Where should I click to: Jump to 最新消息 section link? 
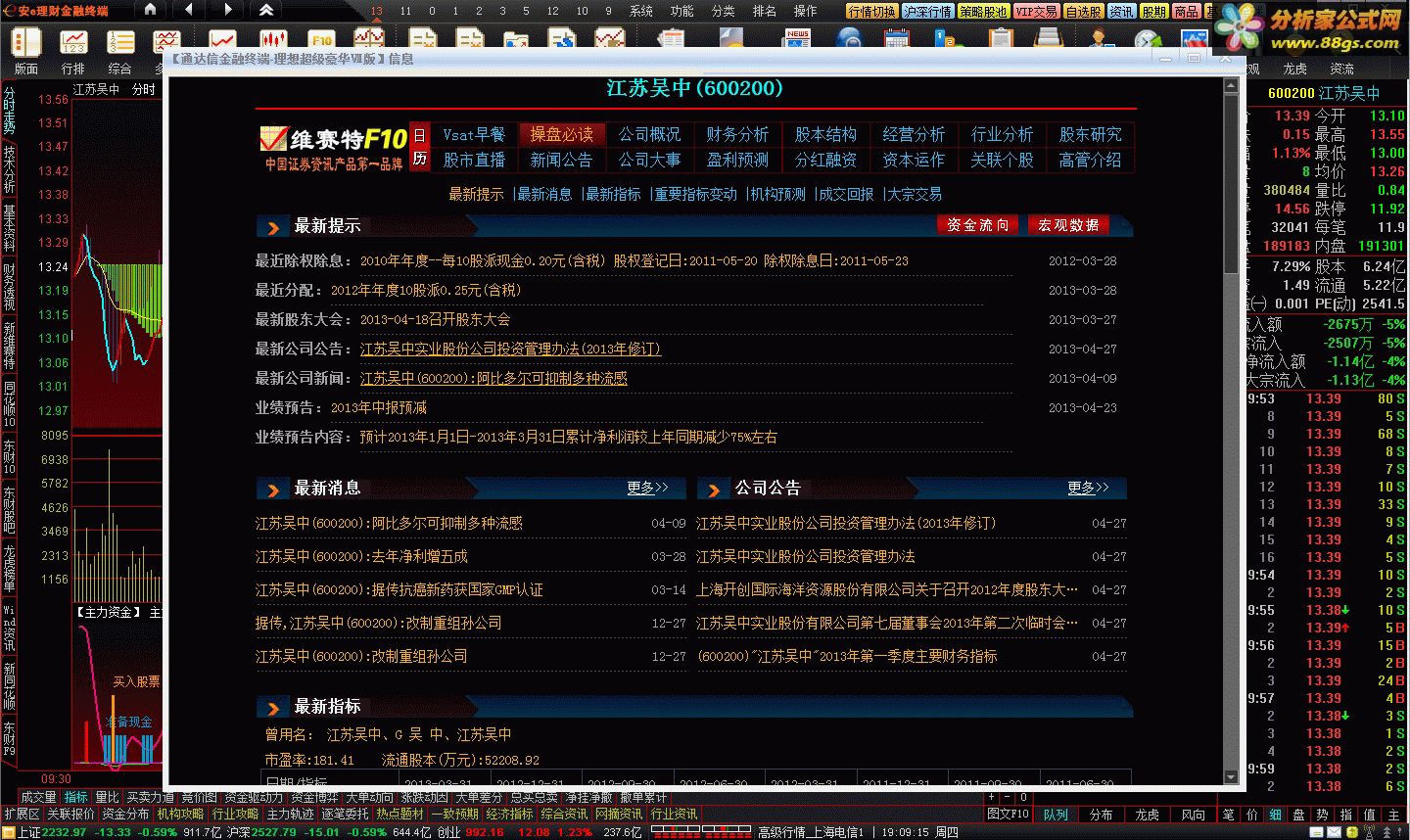pyautogui.click(x=544, y=194)
